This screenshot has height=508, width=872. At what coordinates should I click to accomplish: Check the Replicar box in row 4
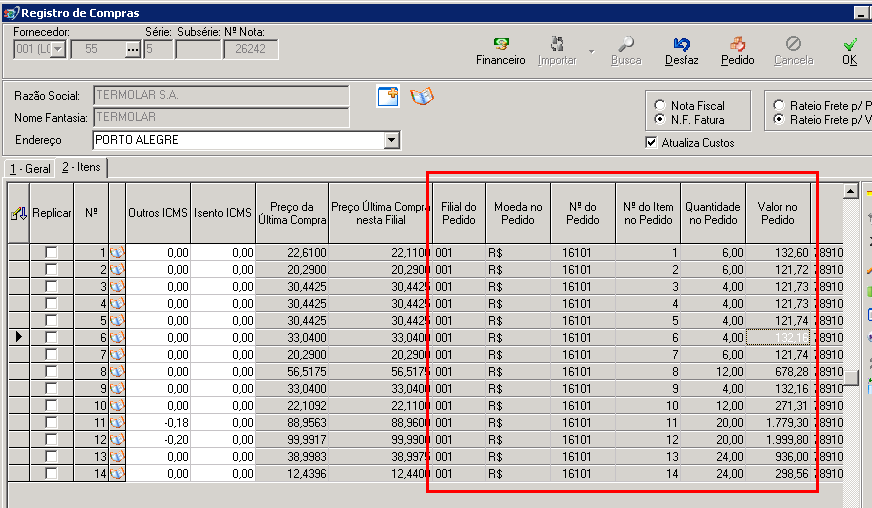(51, 304)
